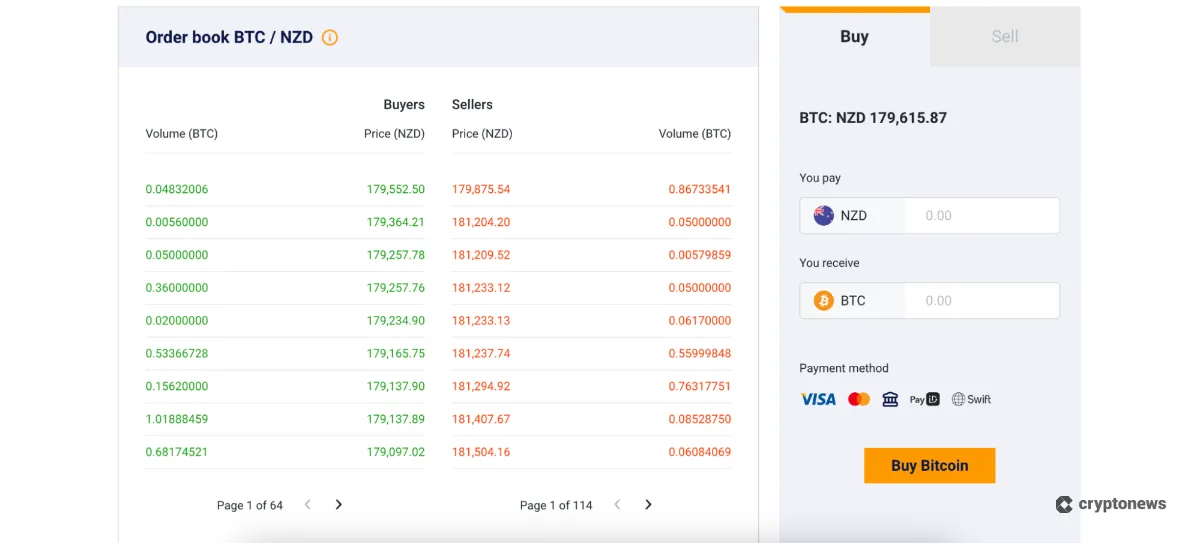Click seller price 181,233.12

(481, 288)
